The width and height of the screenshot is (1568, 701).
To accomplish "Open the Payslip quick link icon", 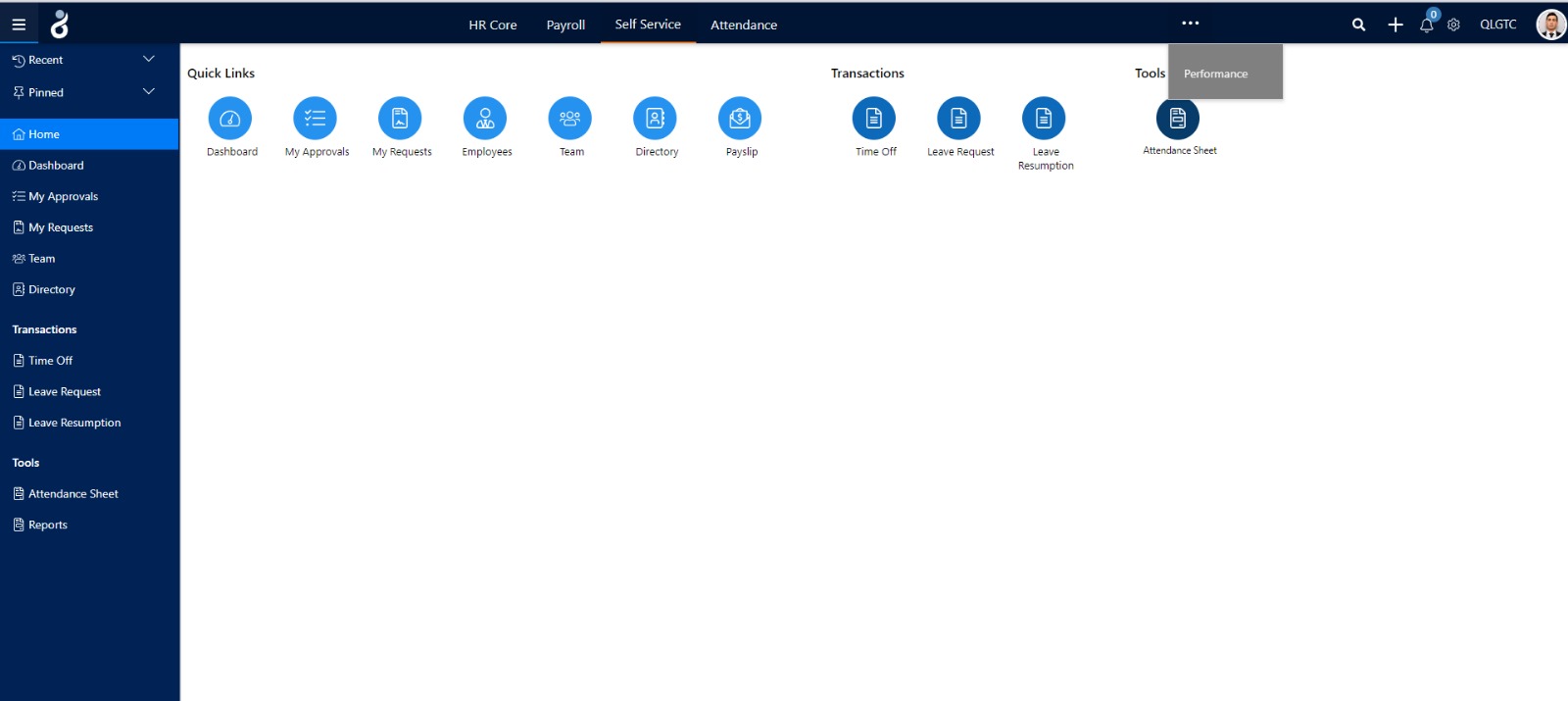I will pos(740,119).
